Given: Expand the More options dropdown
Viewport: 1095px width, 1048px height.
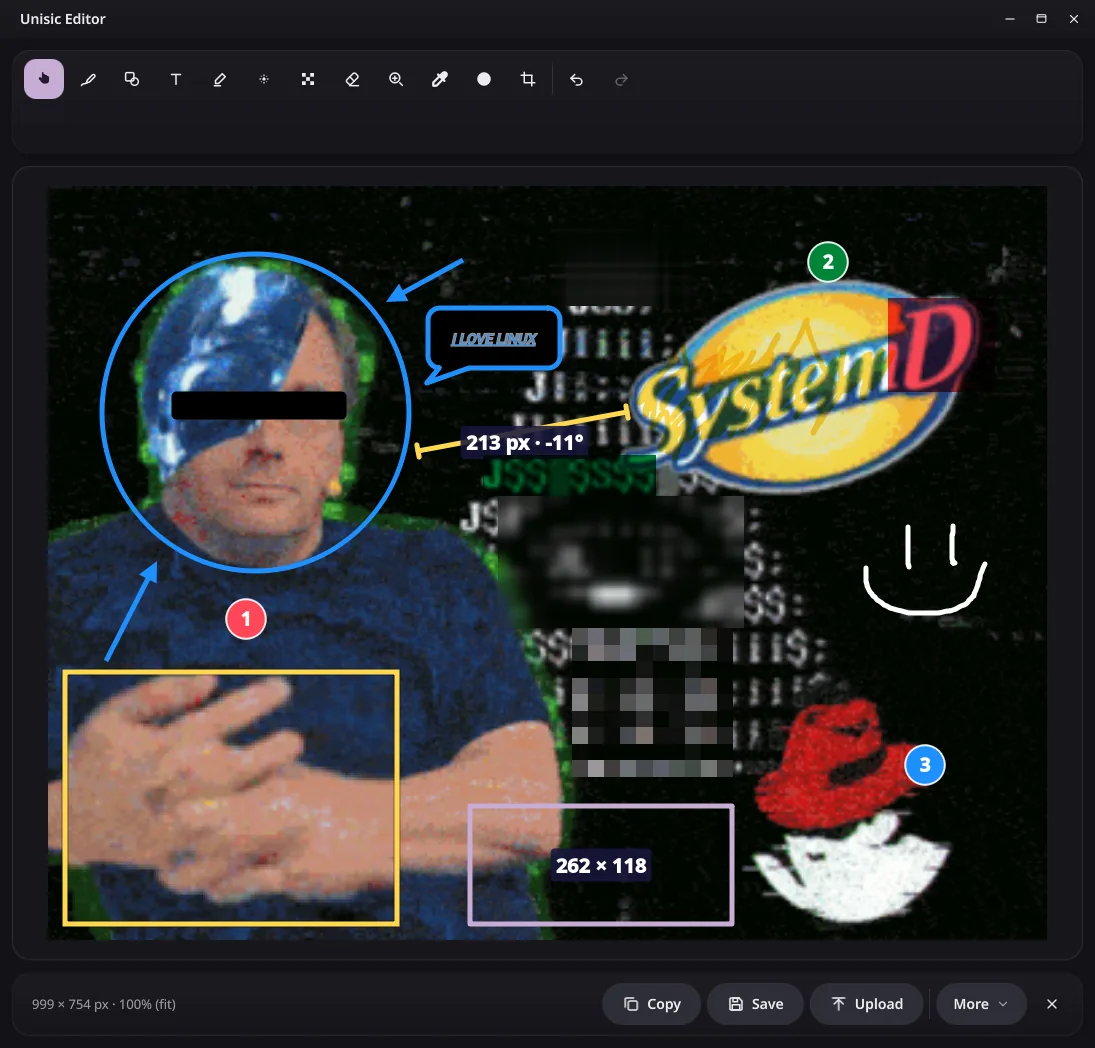Looking at the screenshot, I should (x=981, y=1004).
